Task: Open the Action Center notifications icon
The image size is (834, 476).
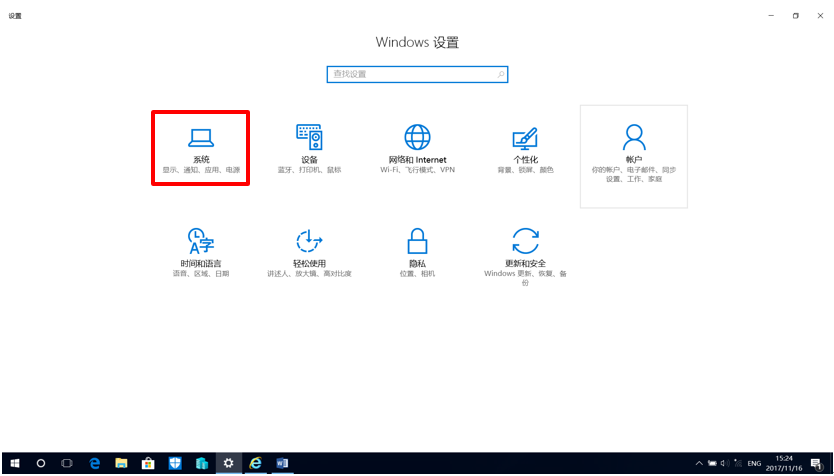Action: point(817,463)
